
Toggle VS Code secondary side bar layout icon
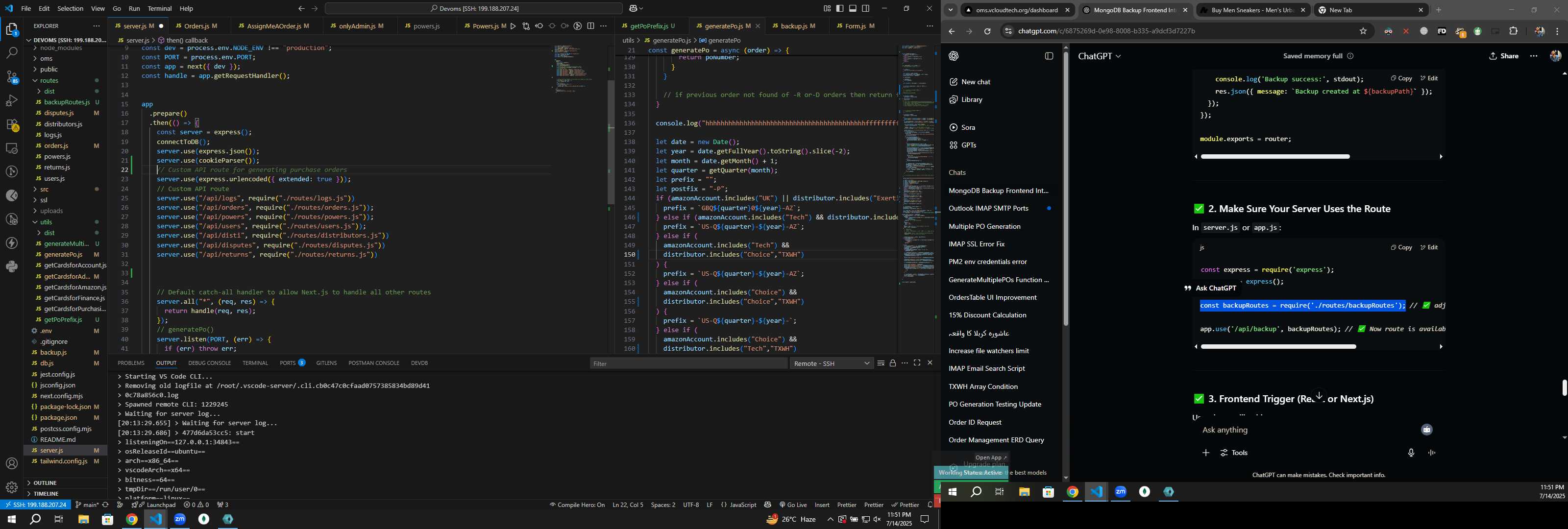pos(866,8)
